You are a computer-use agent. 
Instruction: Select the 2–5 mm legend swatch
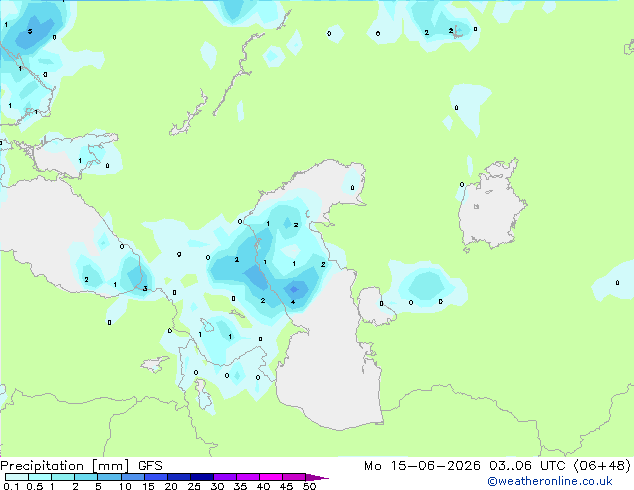click(86, 477)
